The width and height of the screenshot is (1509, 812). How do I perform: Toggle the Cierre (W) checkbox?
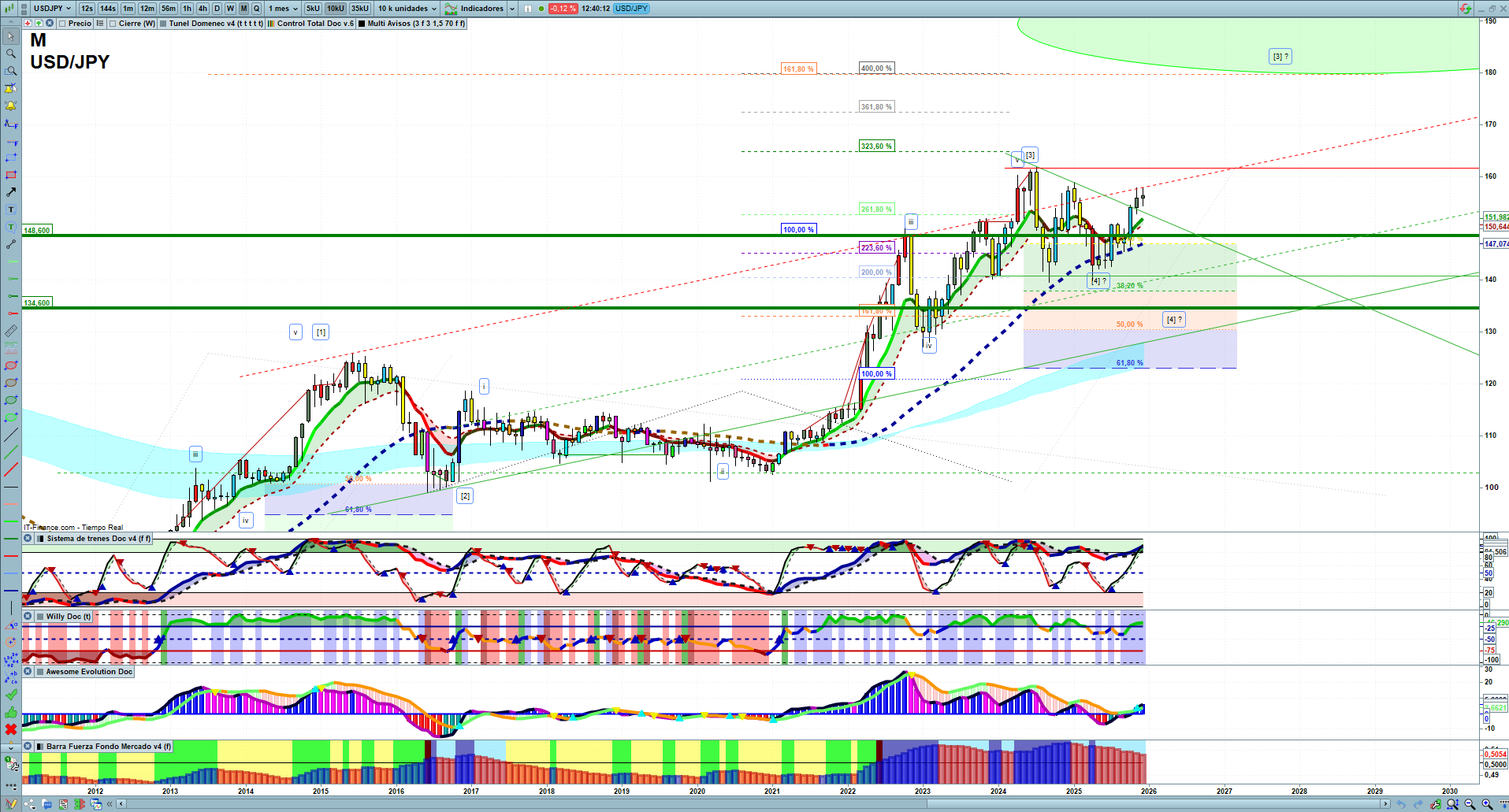coord(113,24)
